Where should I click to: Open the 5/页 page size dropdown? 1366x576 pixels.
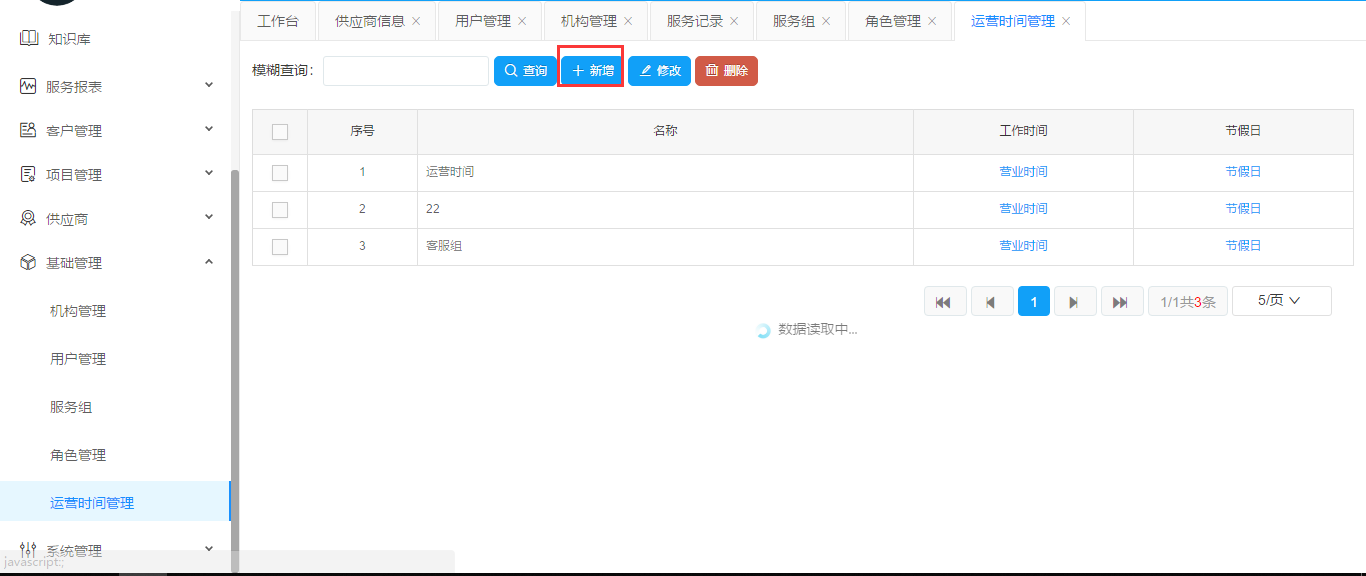(x=1281, y=301)
